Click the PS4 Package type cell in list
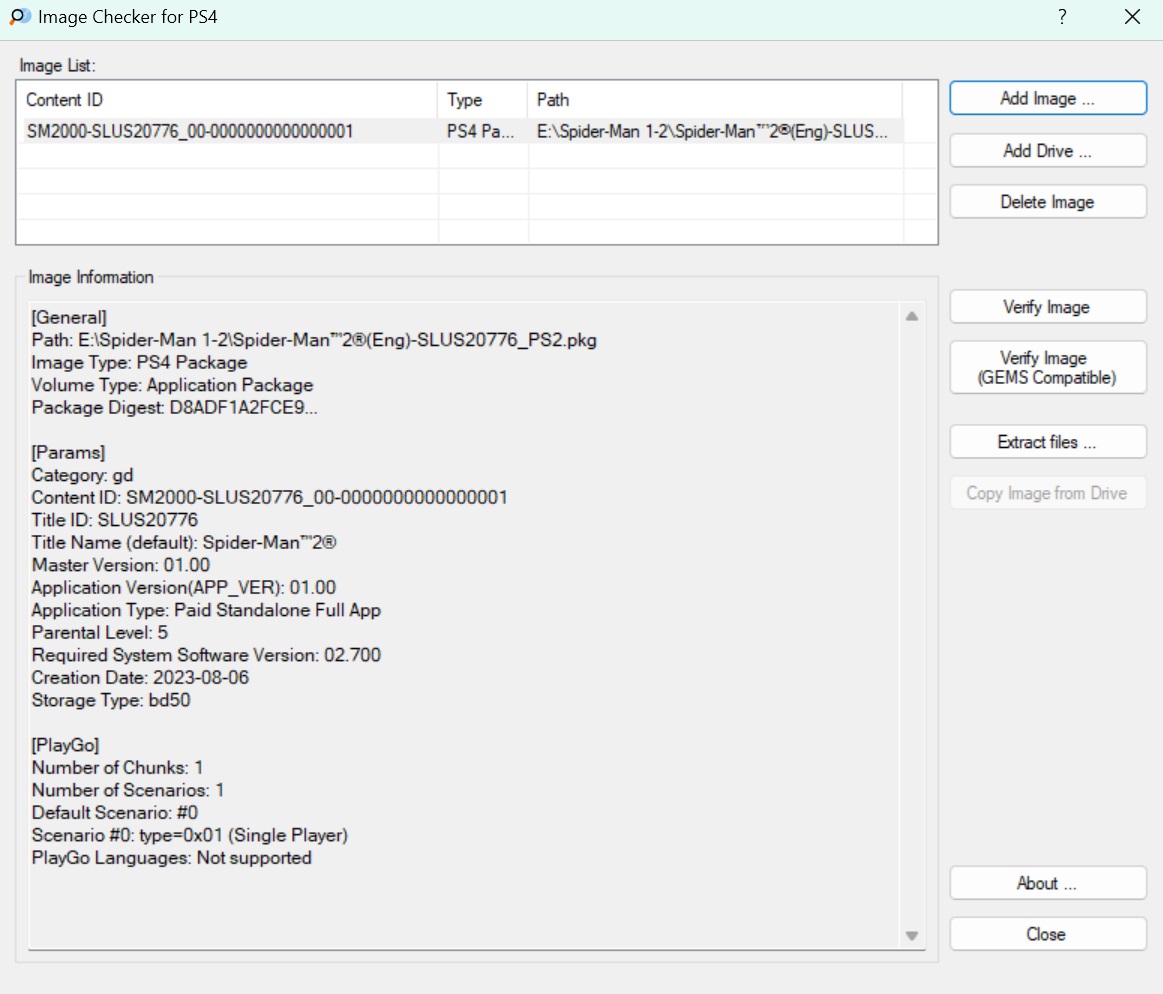The image size is (1163, 994). [x=481, y=131]
